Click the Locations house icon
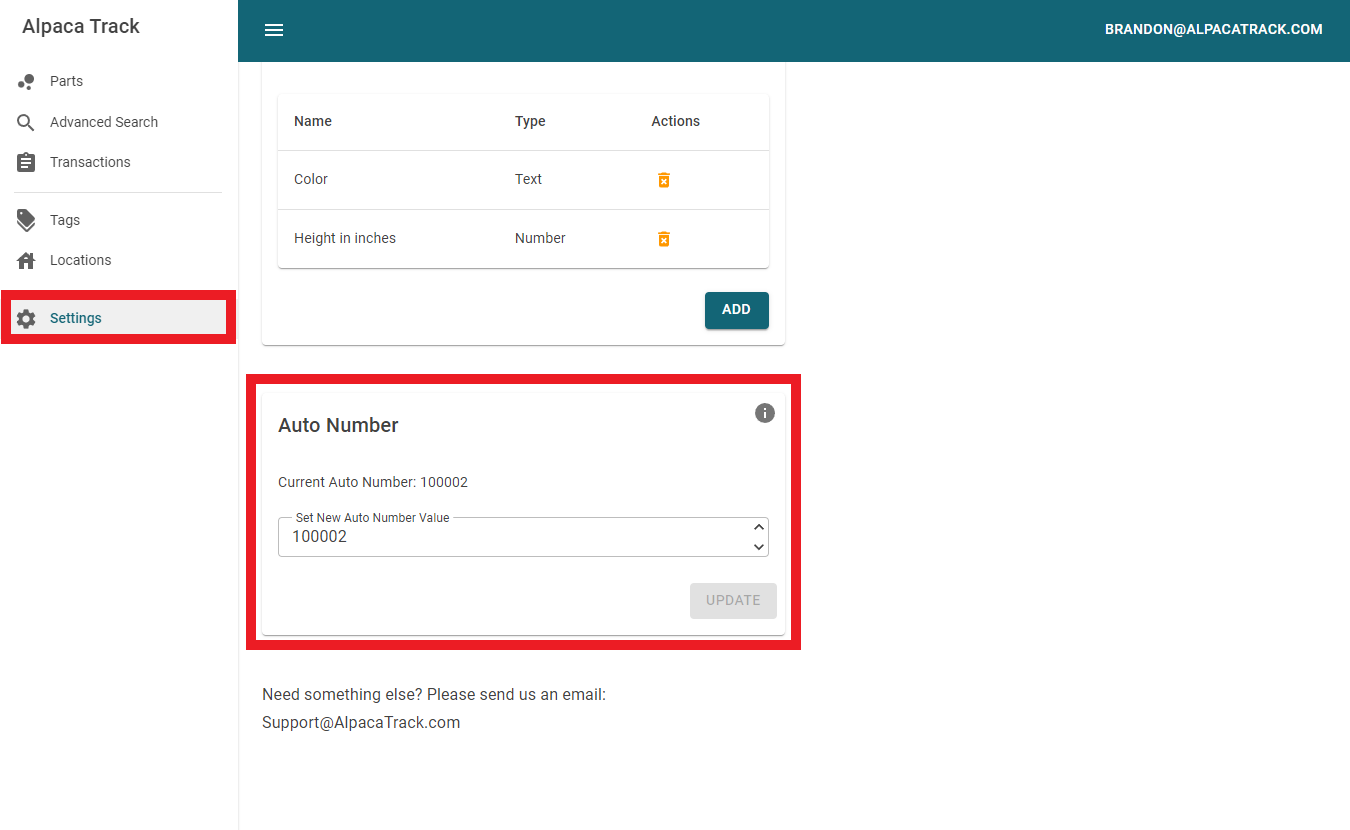 point(27,260)
